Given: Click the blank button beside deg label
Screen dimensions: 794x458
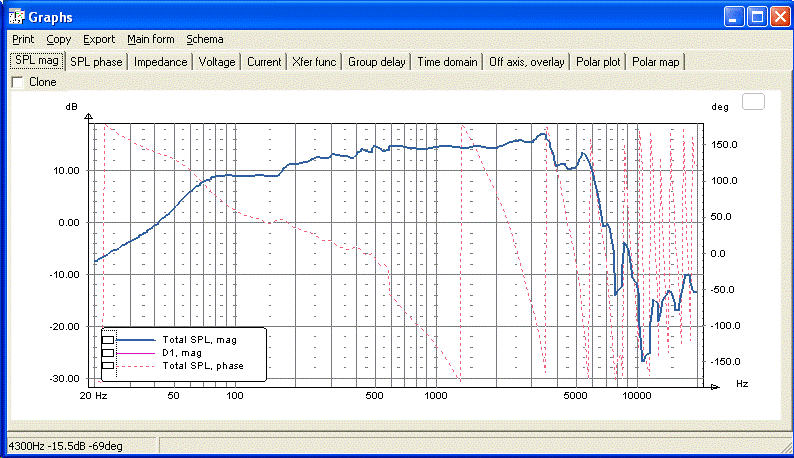Looking at the screenshot, I should (x=753, y=101).
